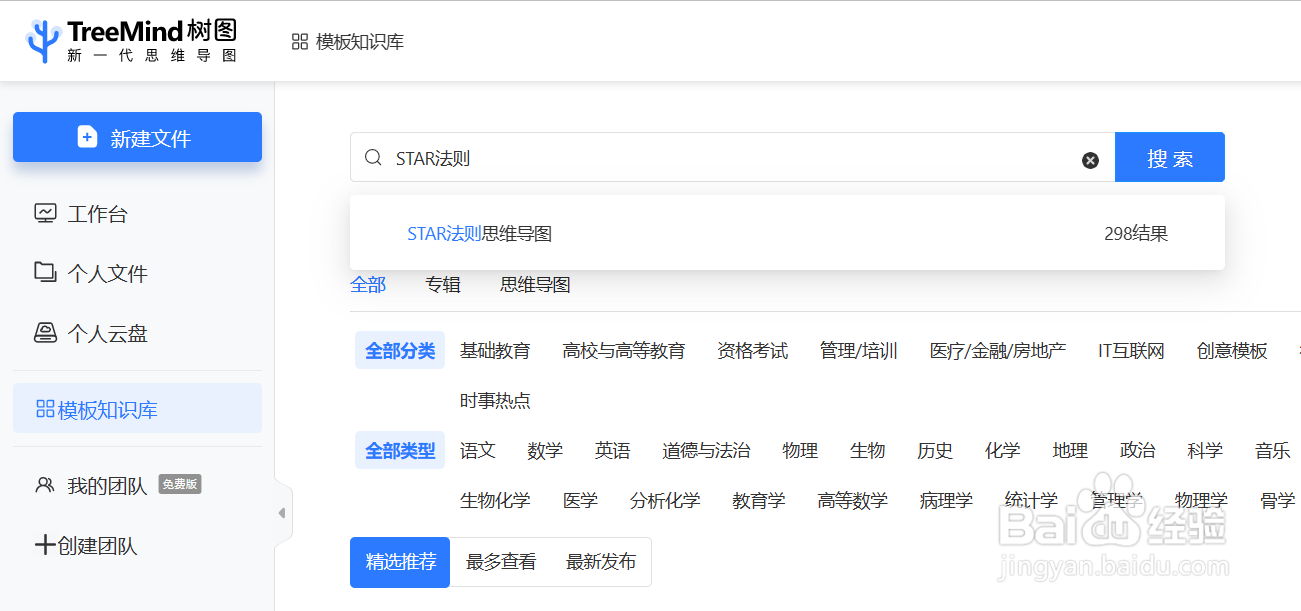The image size is (1301, 611).
Task: Choose 英语 subject type
Action: 613,451
